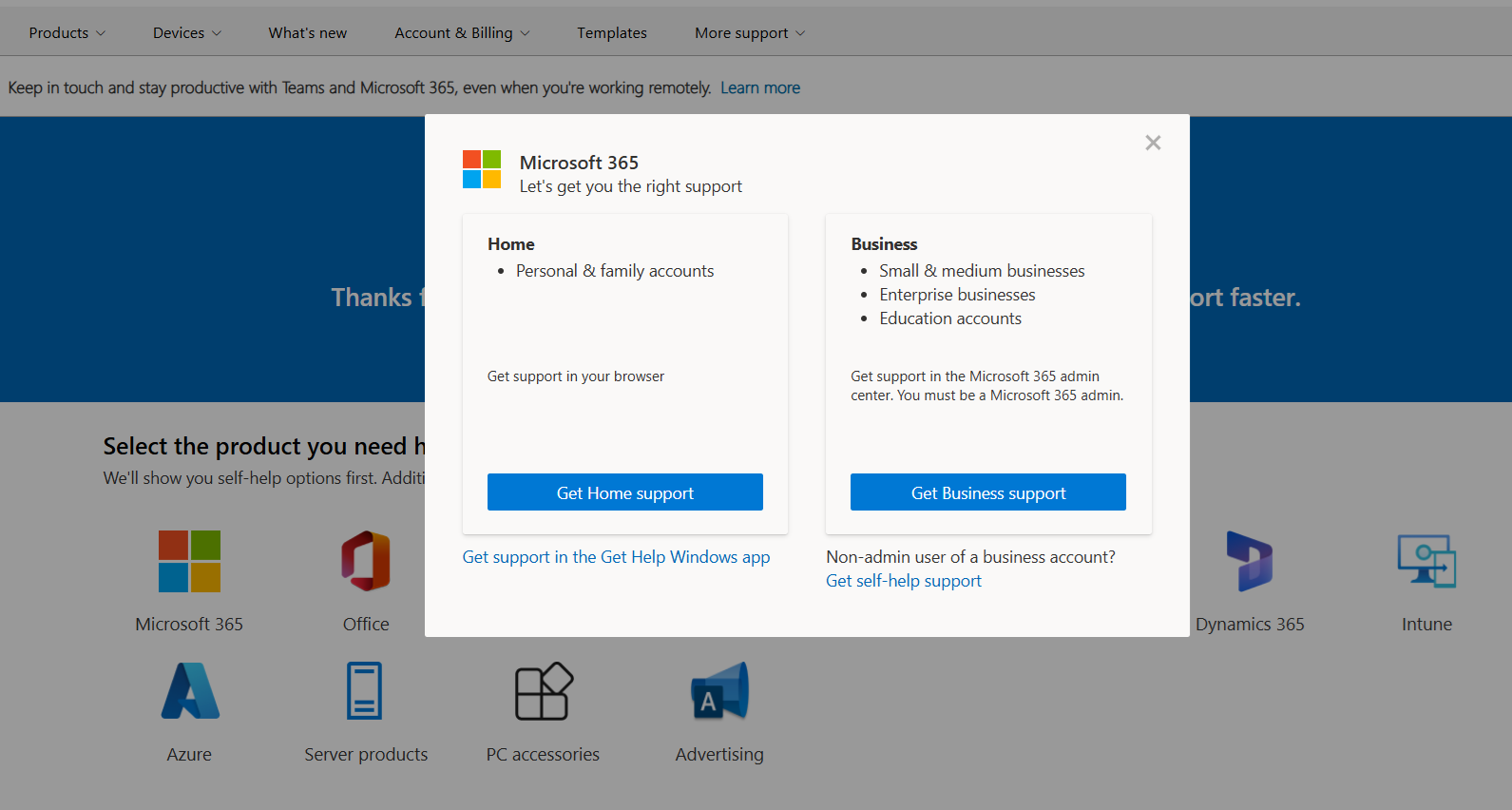Expand the Account & Billing dropdown
Screen dimensions: 1512x810
pyautogui.click(x=462, y=33)
